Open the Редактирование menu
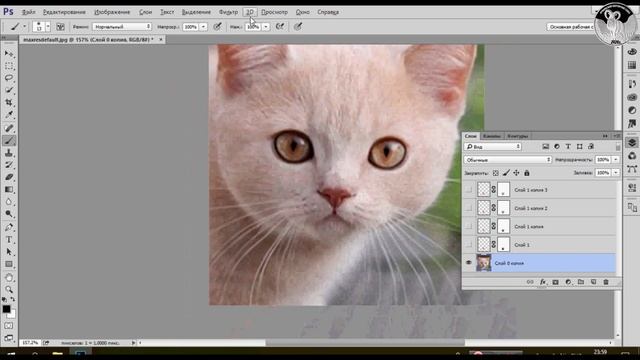 tap(64, 12)
